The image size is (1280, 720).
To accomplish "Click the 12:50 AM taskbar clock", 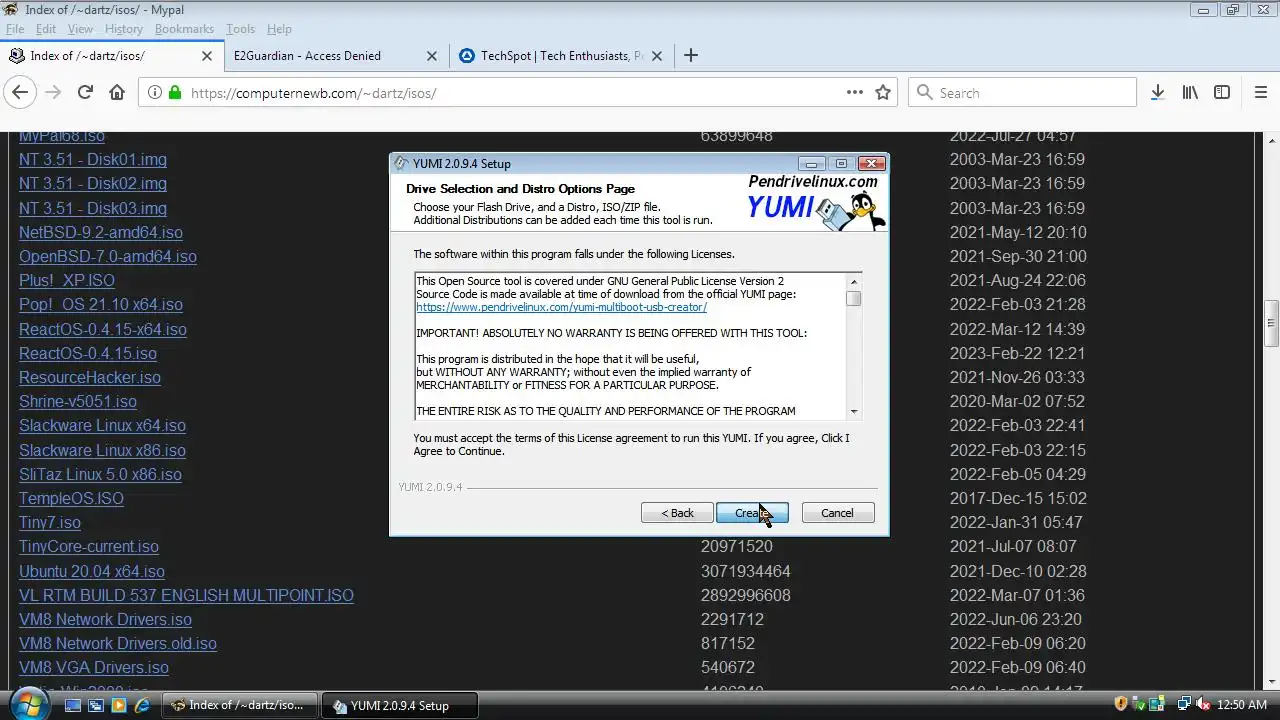I will click(x=1242, y=705).
